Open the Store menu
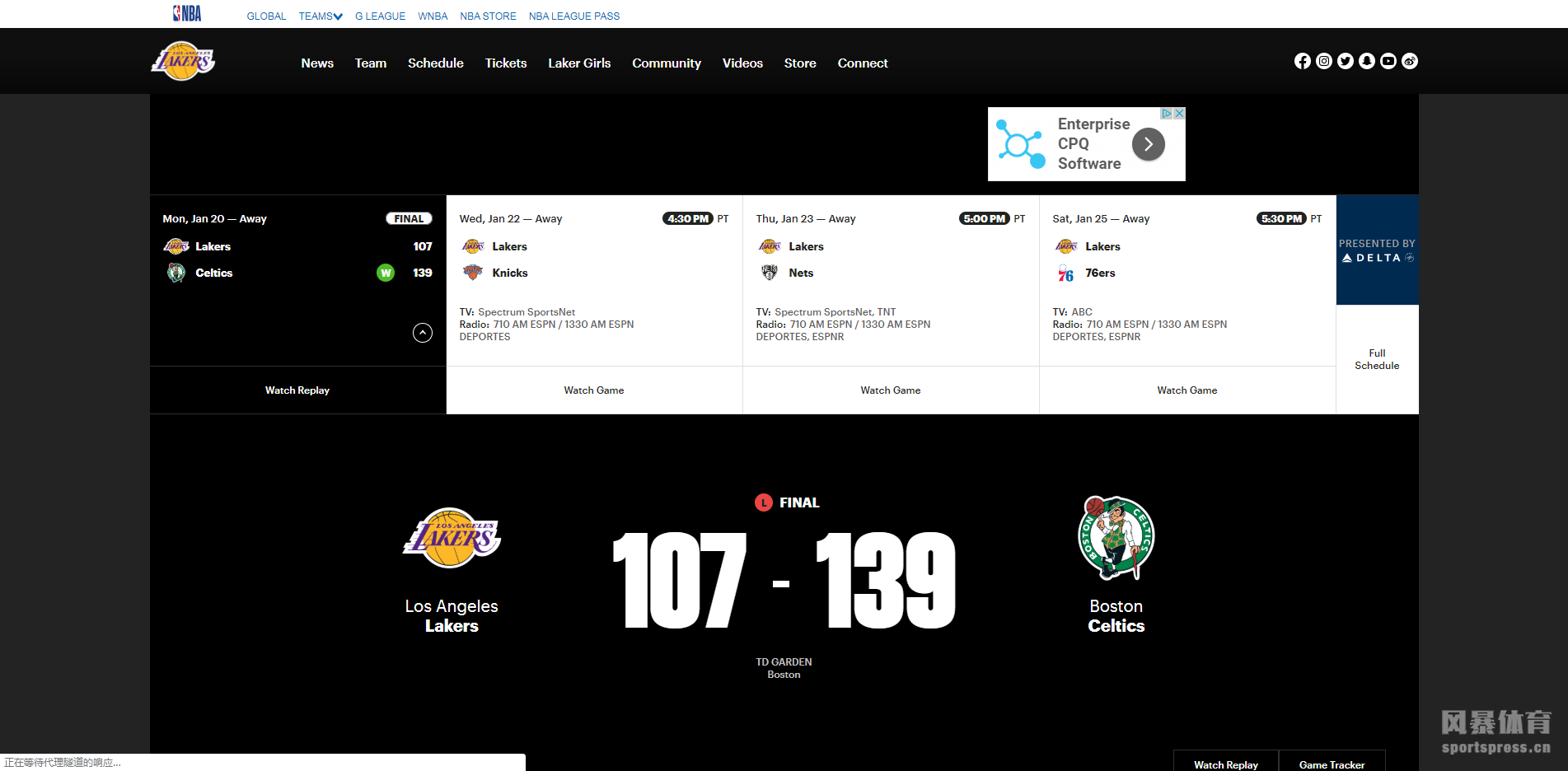Screen dimensions: 1568x771 [x=800, y=63]
